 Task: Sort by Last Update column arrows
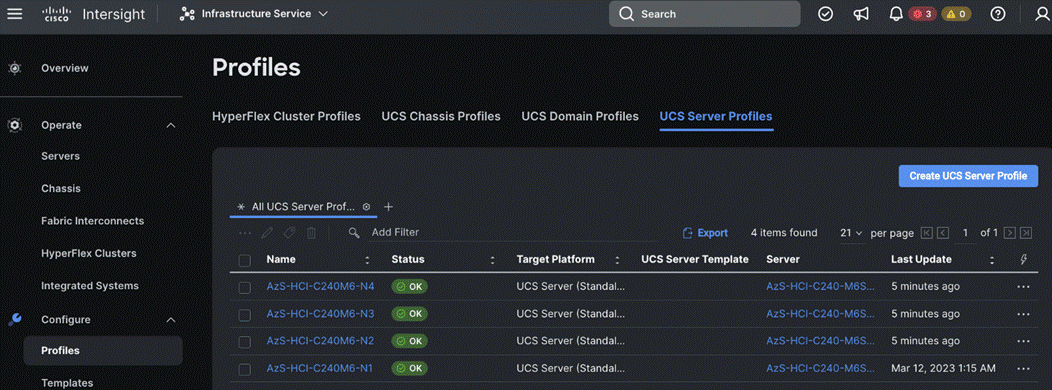[x=992, y=260]
